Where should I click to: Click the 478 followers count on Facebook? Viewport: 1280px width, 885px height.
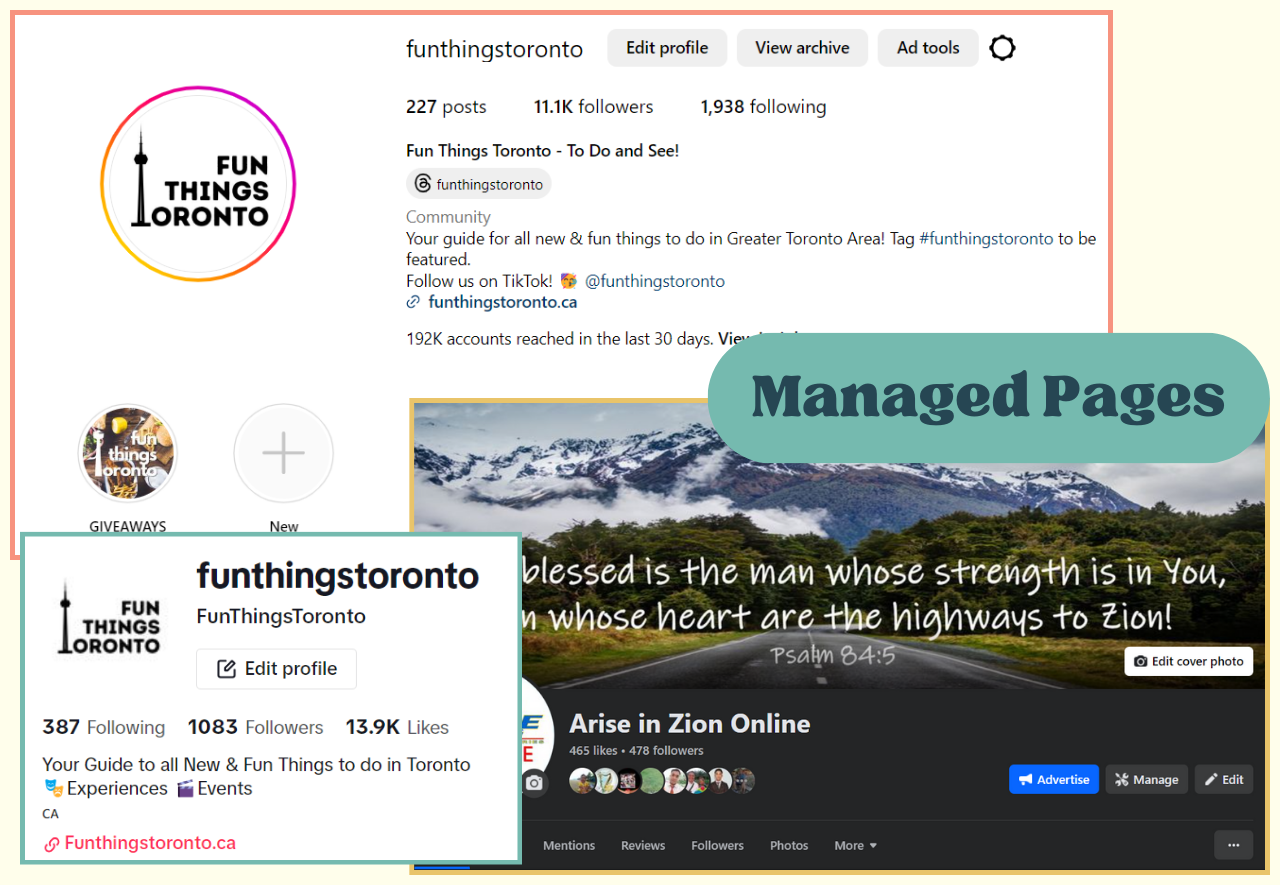tap(666, 751)
